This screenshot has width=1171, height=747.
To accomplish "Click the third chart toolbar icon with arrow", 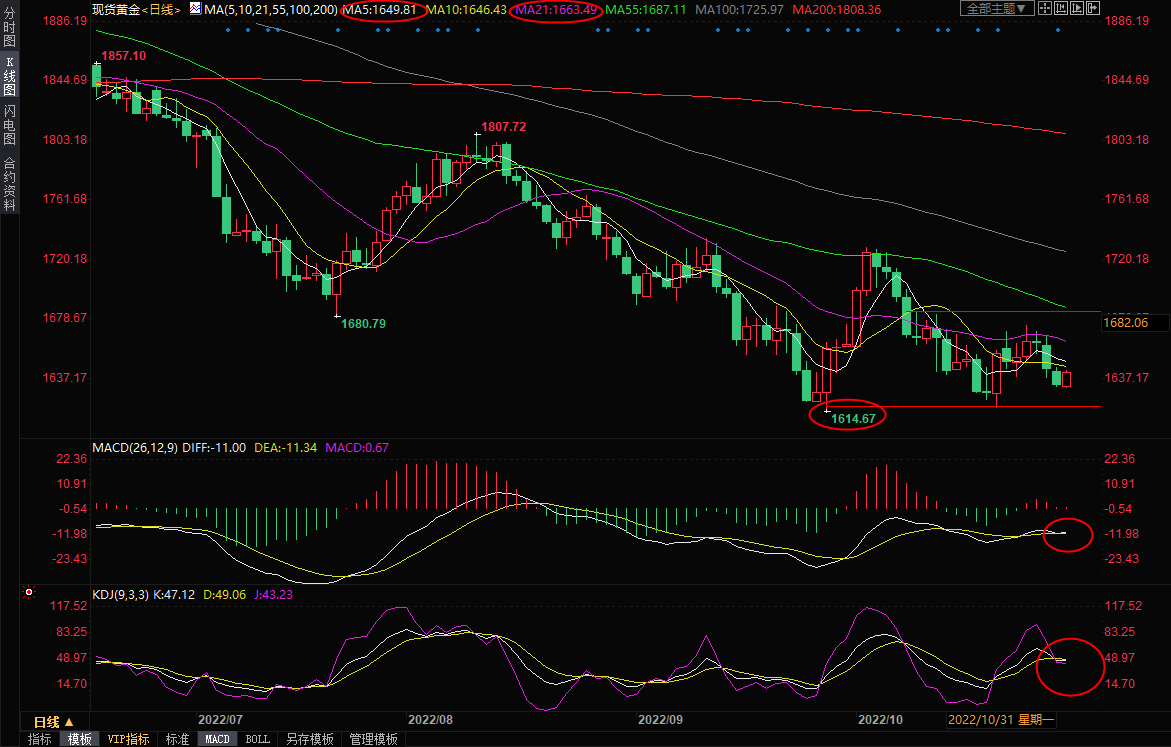I will [x=1079, y=9].
